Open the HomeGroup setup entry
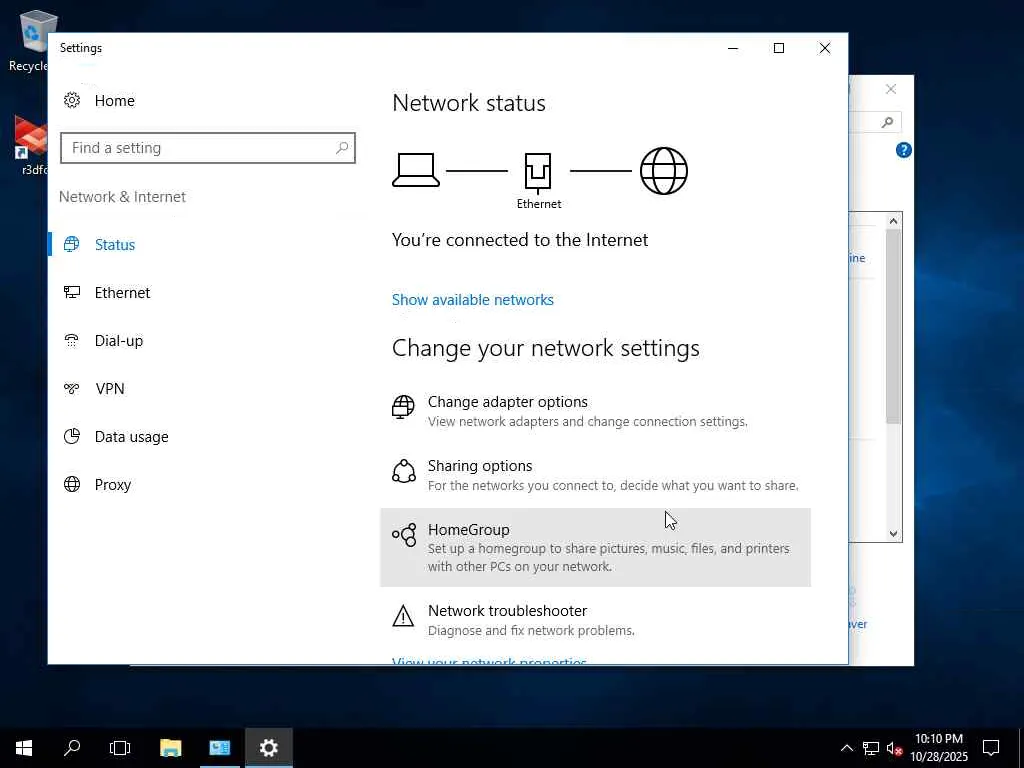This screenshot has width=1024, height=768. [596, 547]
